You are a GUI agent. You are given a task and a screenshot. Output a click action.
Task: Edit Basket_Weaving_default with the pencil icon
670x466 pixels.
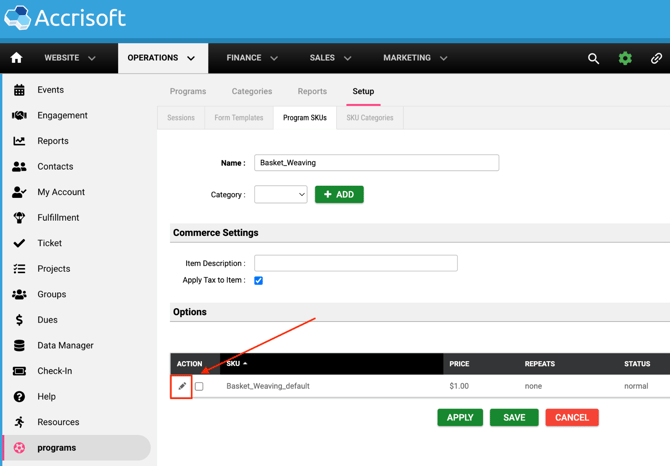[182, 386]
